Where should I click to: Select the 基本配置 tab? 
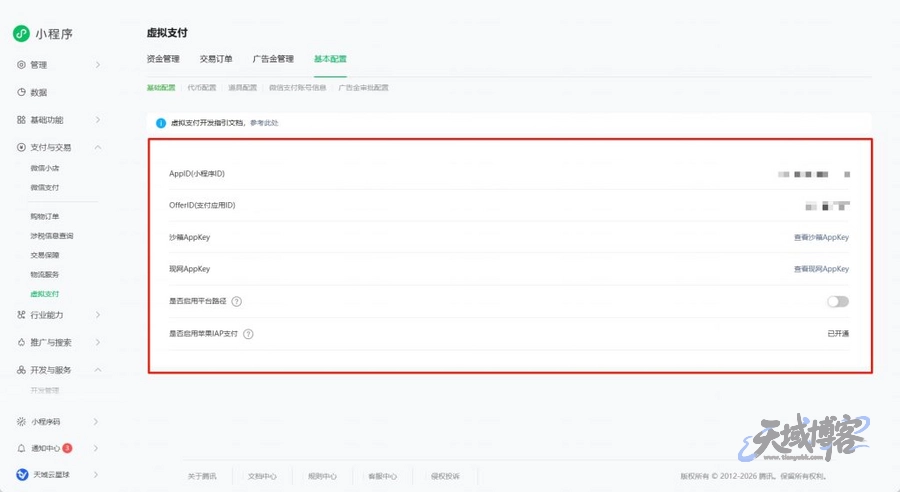pyautogui.click(x=330, y=59)
